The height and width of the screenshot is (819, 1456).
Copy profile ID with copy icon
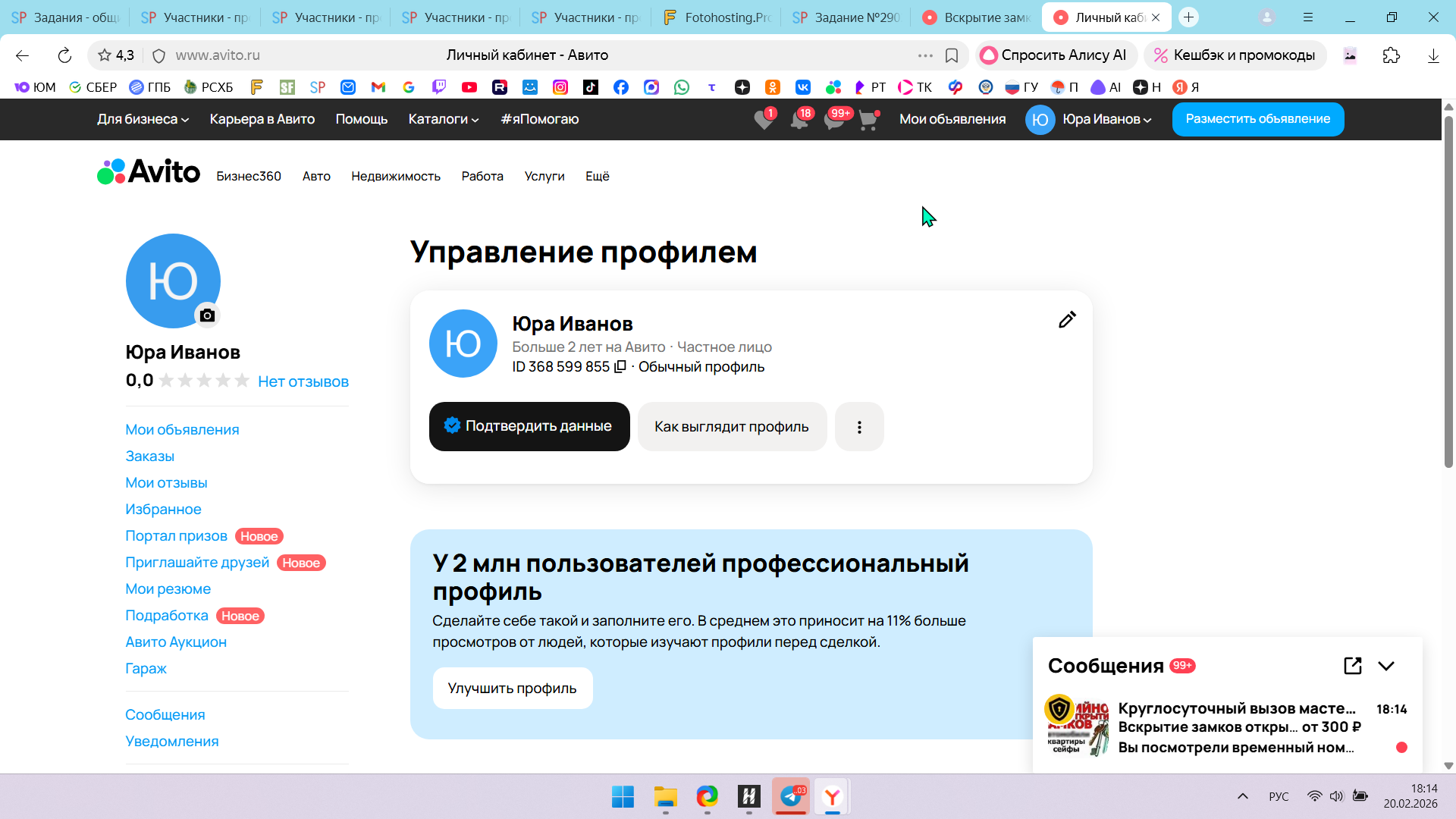620,367
